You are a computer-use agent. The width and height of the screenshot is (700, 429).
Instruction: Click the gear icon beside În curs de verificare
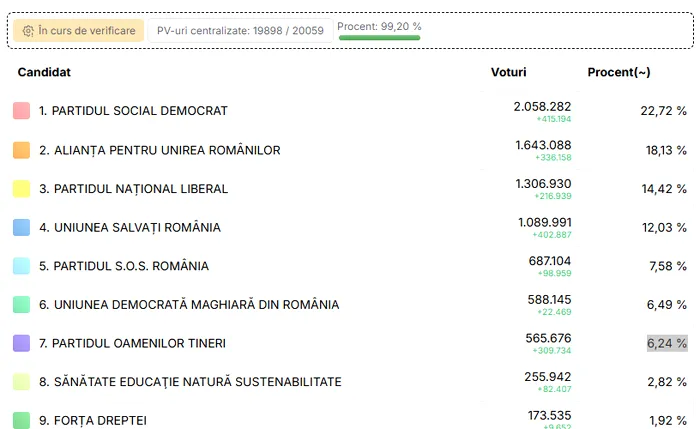click(x=28, y=31)
